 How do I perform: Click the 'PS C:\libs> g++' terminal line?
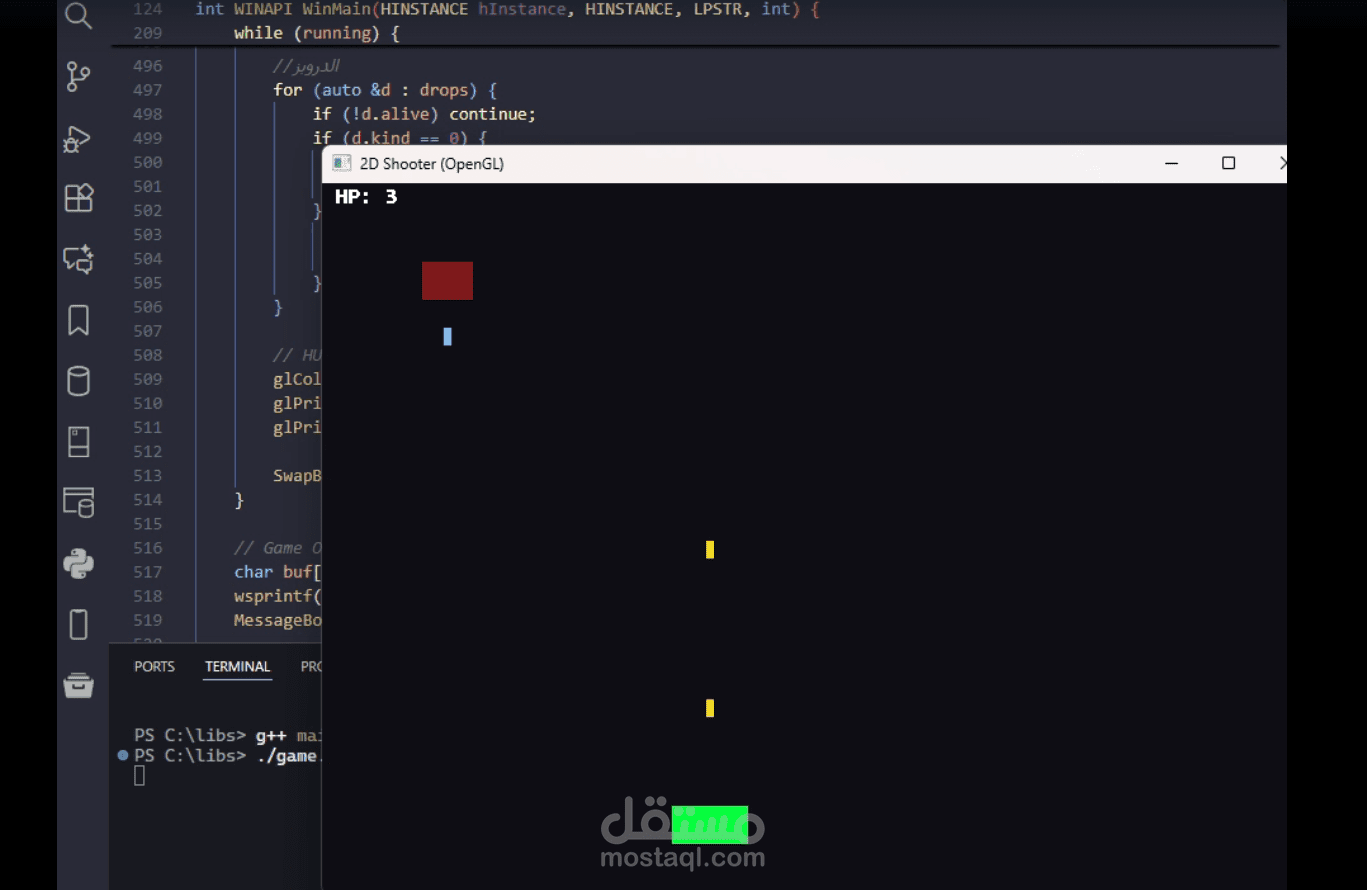(227, 735)
